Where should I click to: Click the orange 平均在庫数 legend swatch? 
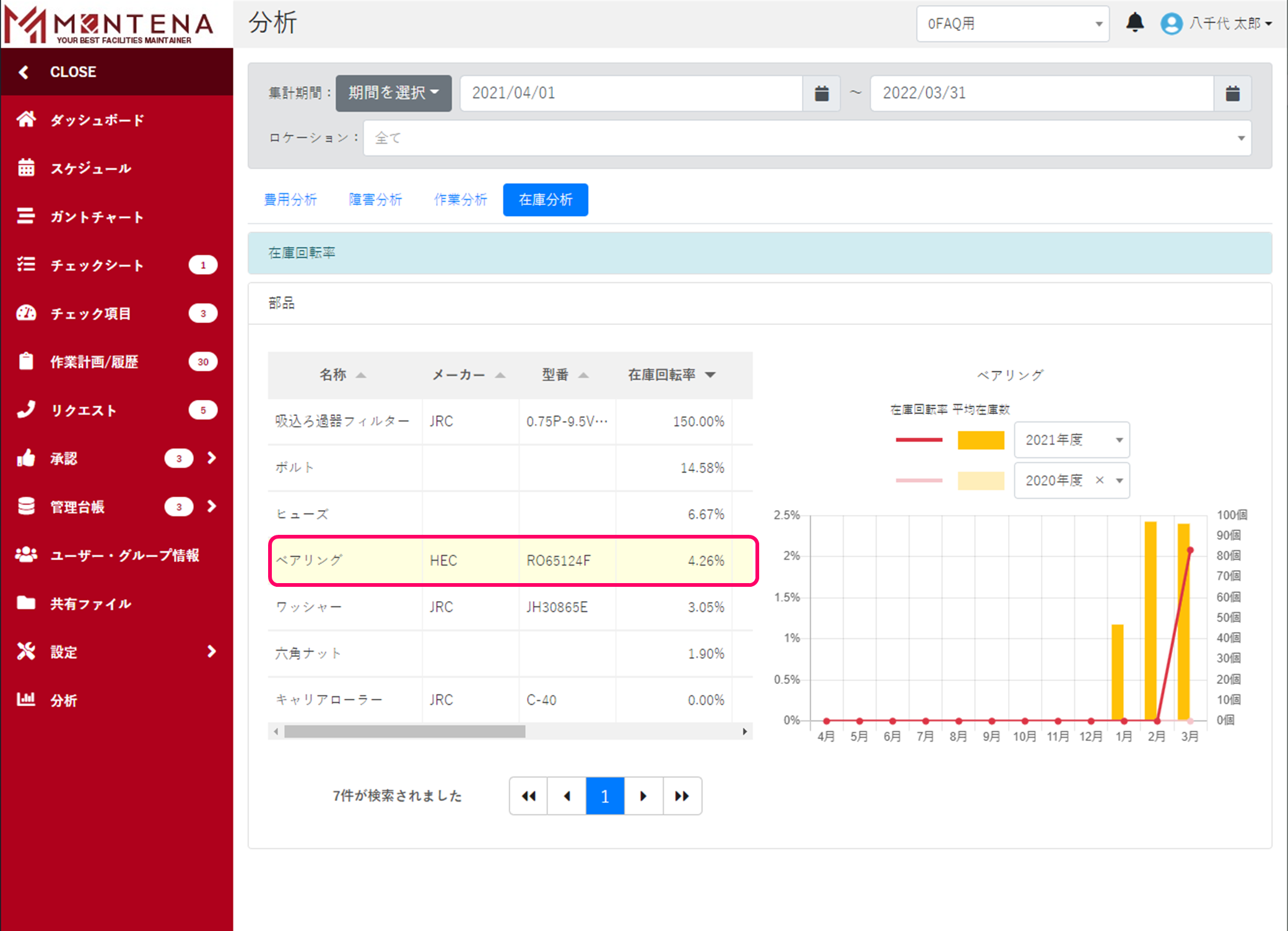click(x=981, y=440)
